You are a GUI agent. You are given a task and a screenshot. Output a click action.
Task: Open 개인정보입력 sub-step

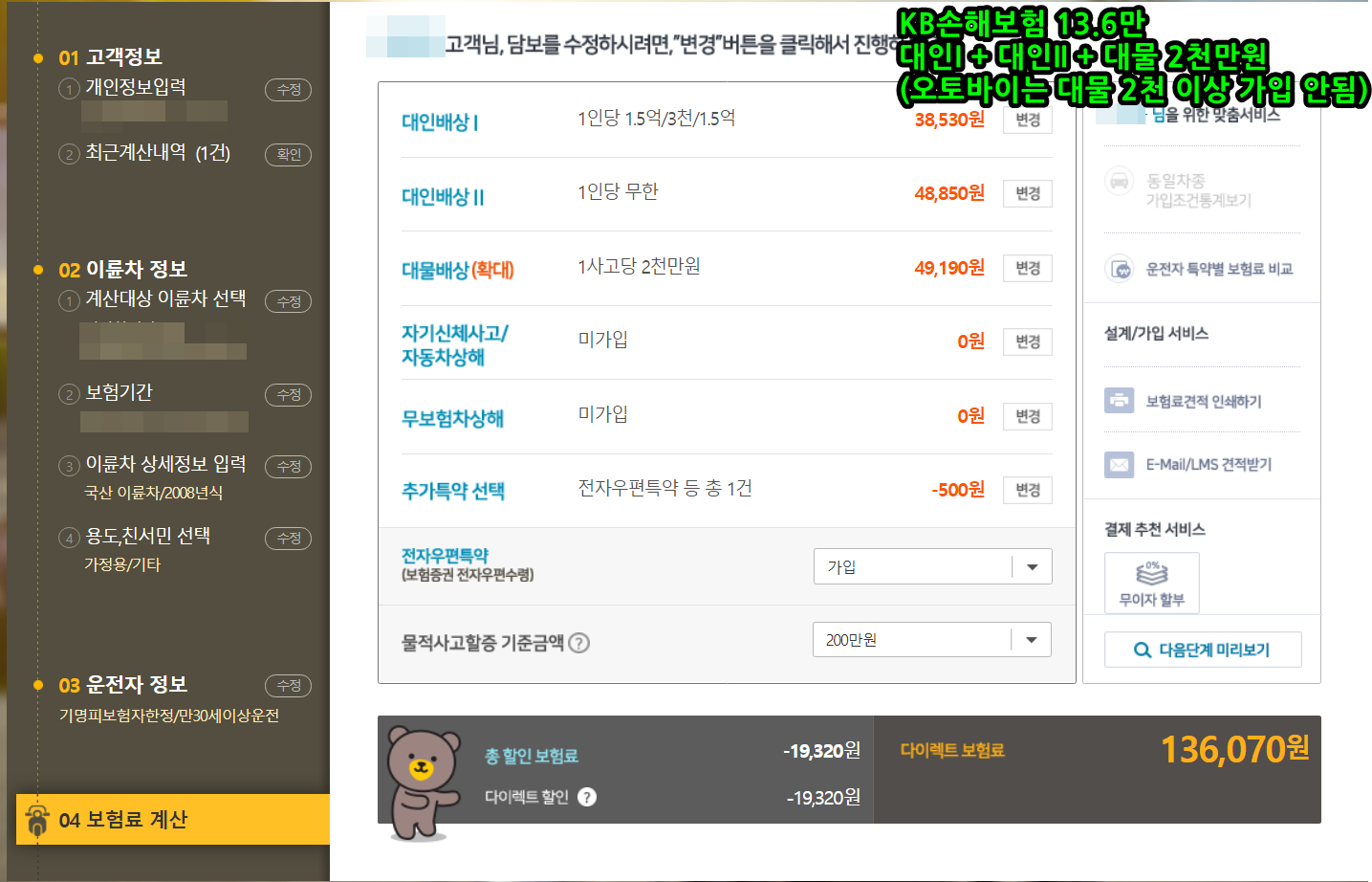click(x=136, y=87)
